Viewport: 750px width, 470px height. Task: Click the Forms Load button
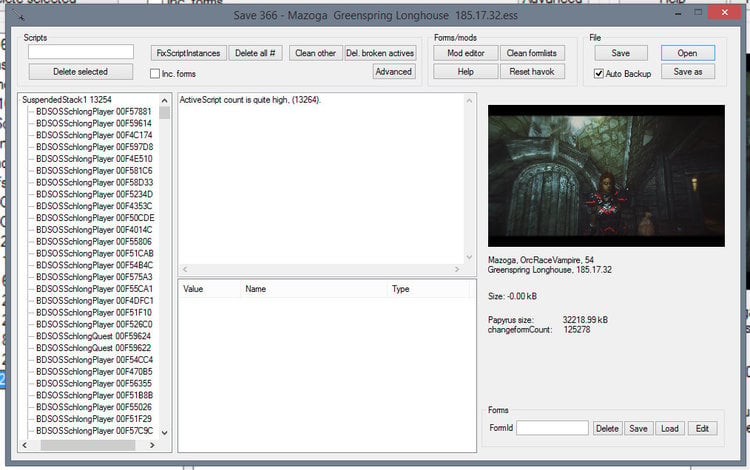[x=670, y=428]
